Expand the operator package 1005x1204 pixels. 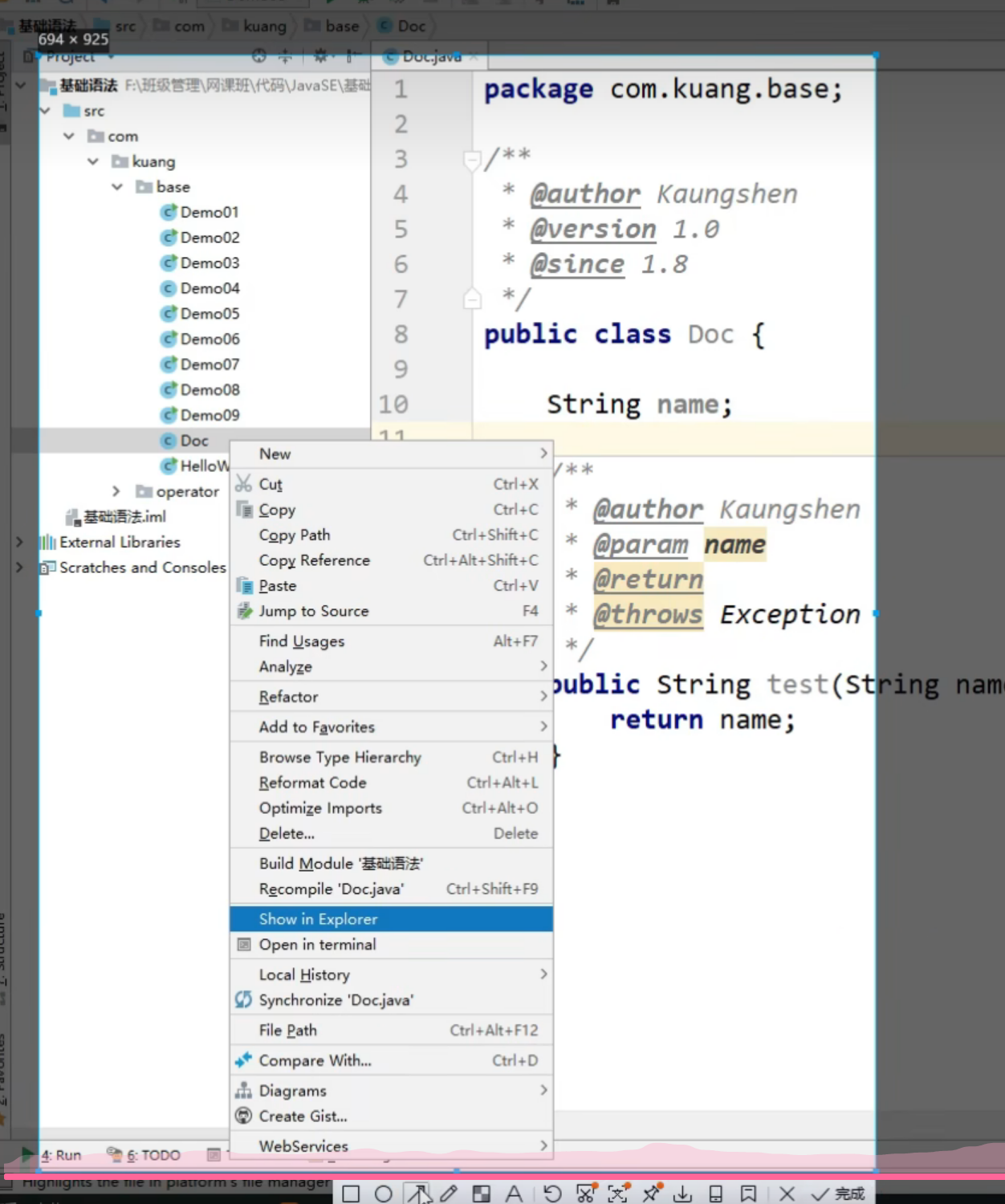pyautogui.click(x=116, y=491)
